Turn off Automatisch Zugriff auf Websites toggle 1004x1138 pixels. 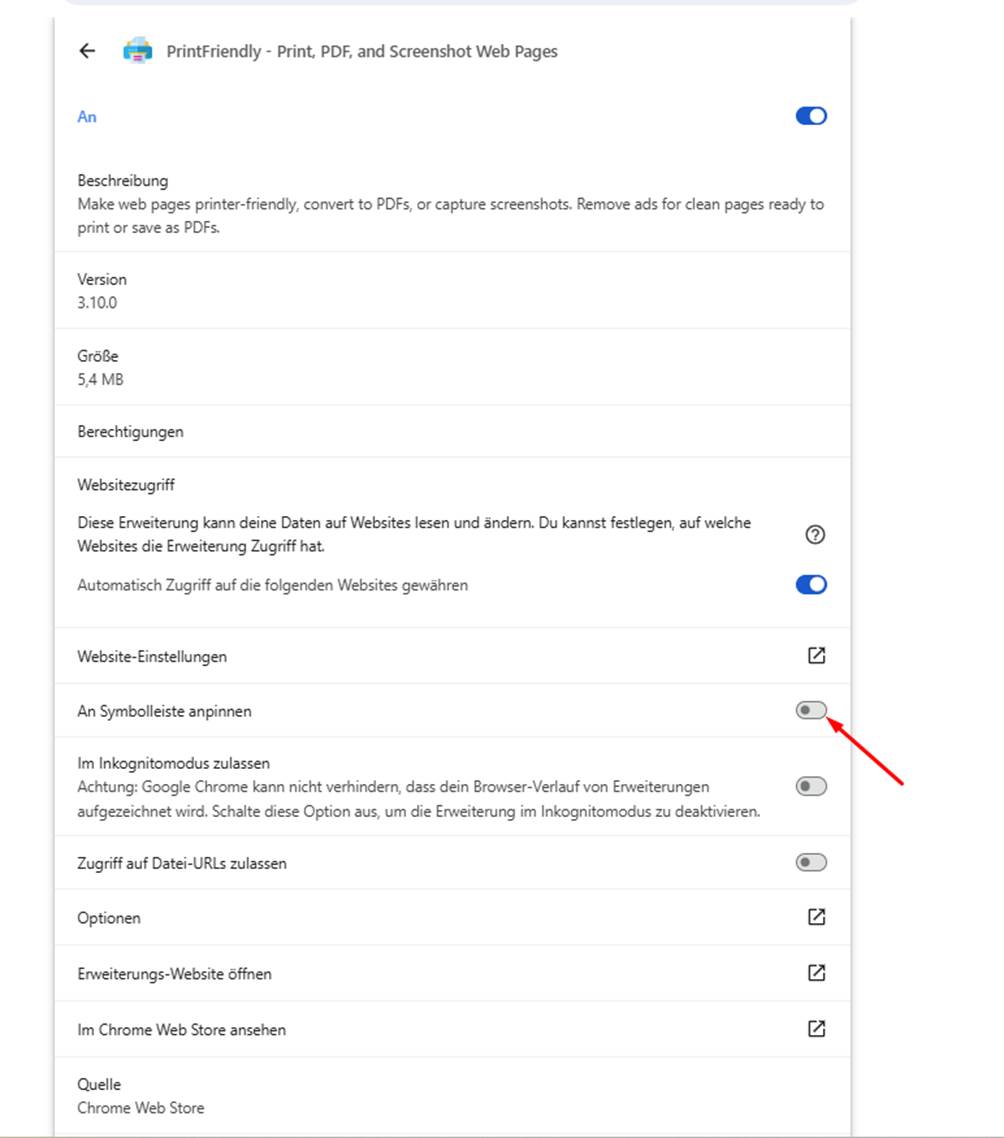(811, 584)
